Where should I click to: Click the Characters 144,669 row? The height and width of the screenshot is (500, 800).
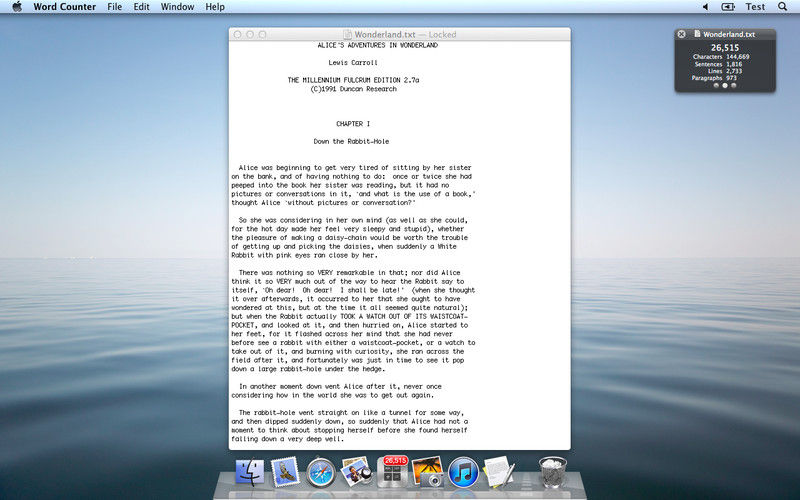(x=721, y=57)
